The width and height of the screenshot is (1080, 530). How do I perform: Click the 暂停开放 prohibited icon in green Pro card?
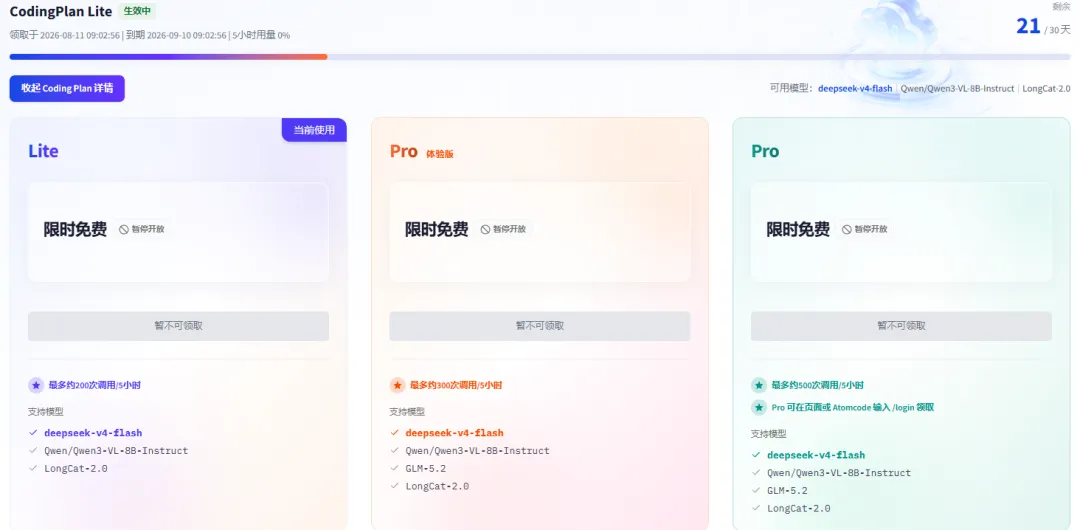coord(847,230)
